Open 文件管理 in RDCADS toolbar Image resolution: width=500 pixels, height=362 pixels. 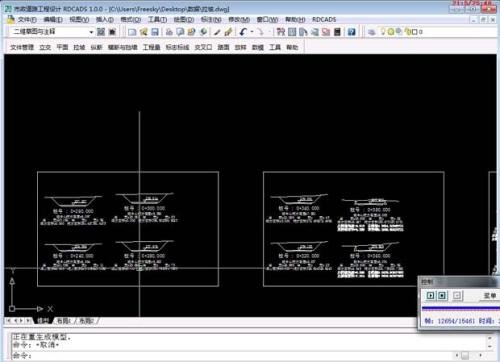tap(22, 47)
